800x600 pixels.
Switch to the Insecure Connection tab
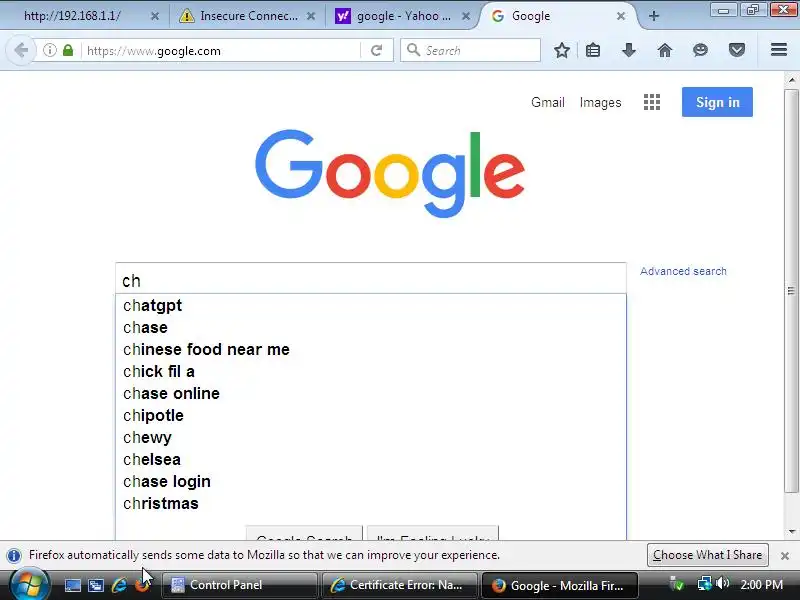tap(247, 16)
